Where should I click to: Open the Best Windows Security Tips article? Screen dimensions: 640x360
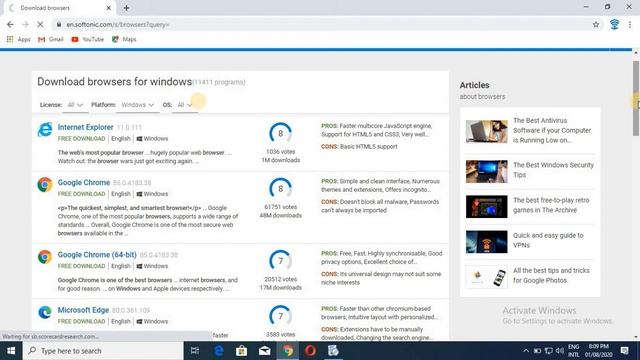[x=553, y=170]
